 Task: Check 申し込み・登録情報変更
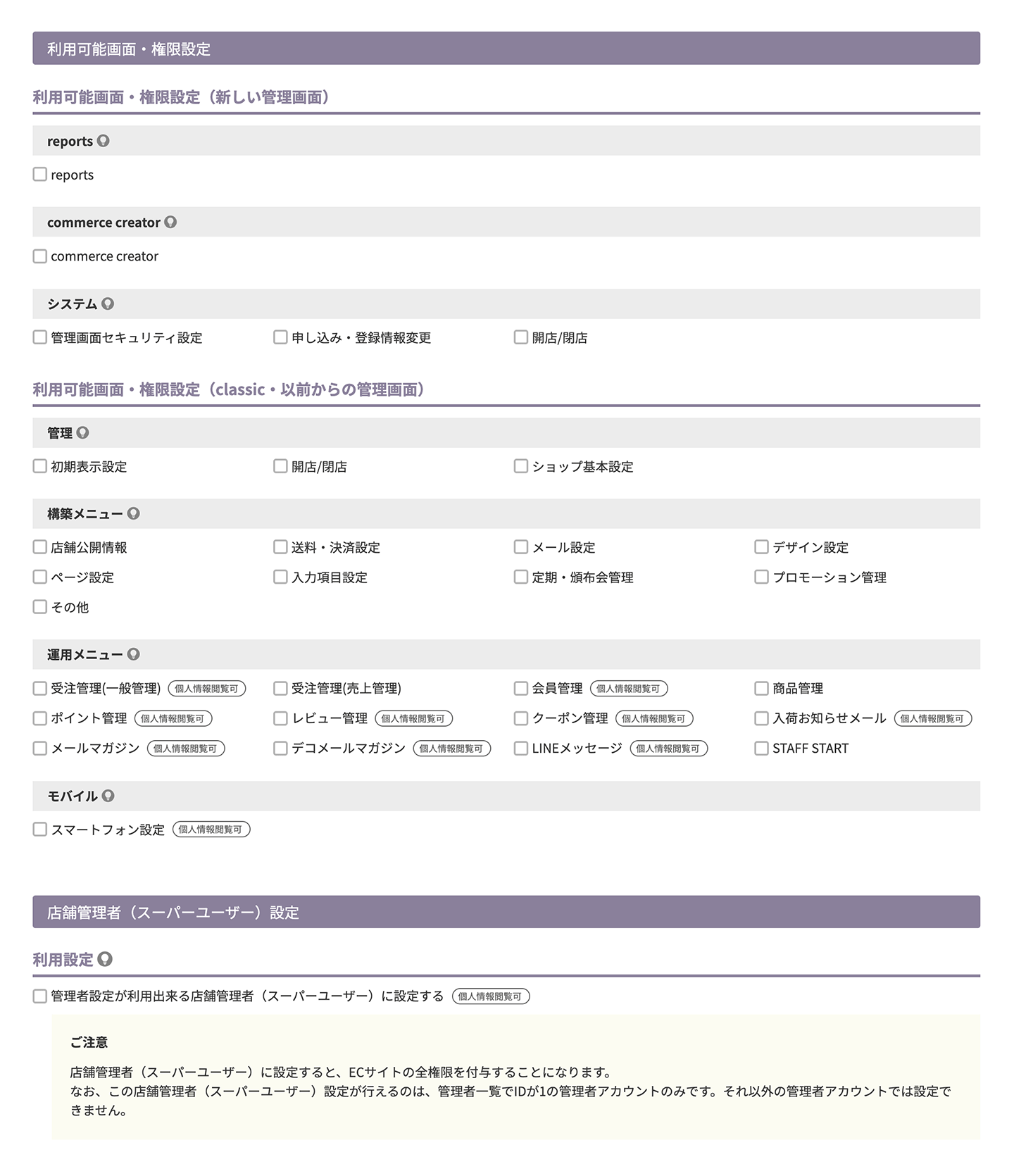pos(280,337)
